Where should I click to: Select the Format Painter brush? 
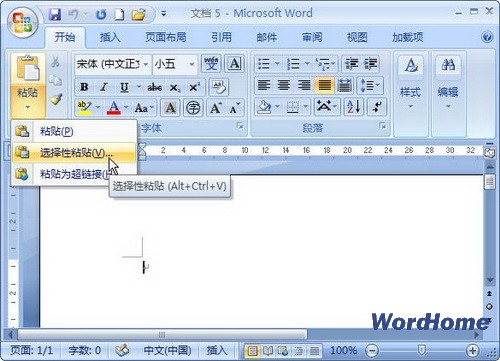click(56, 99)
